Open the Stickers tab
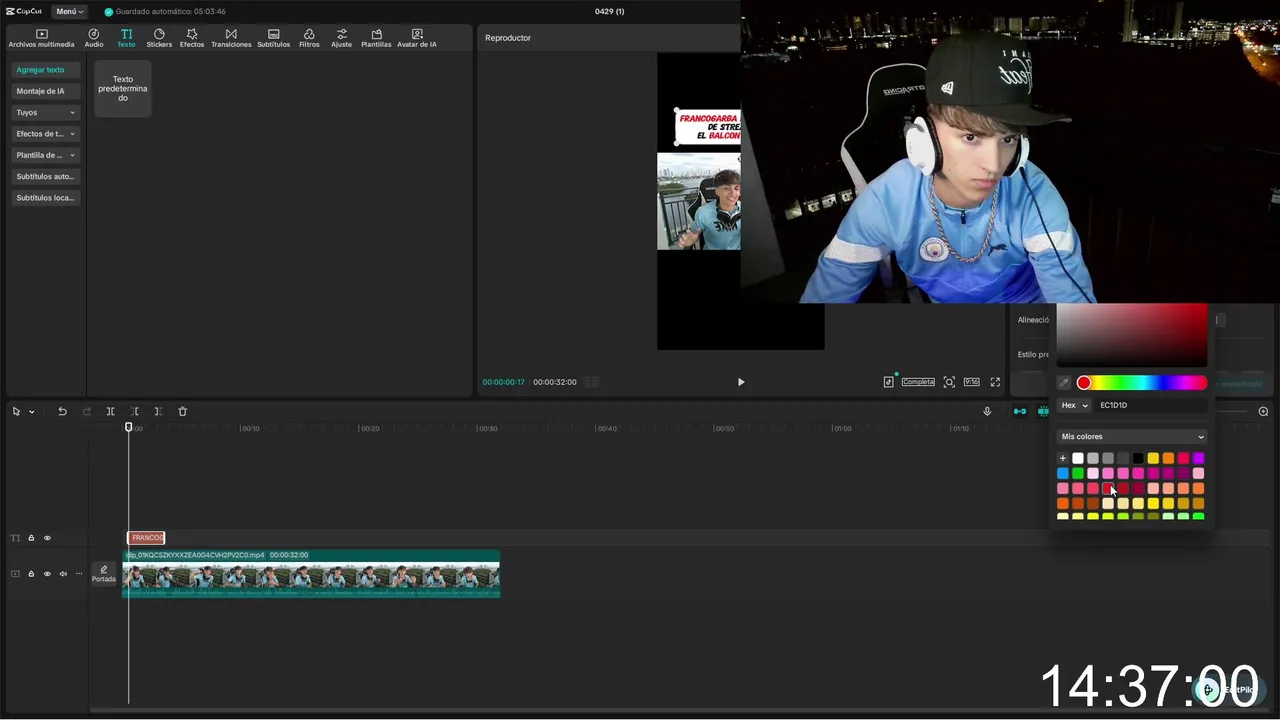 tap(159, 38)
